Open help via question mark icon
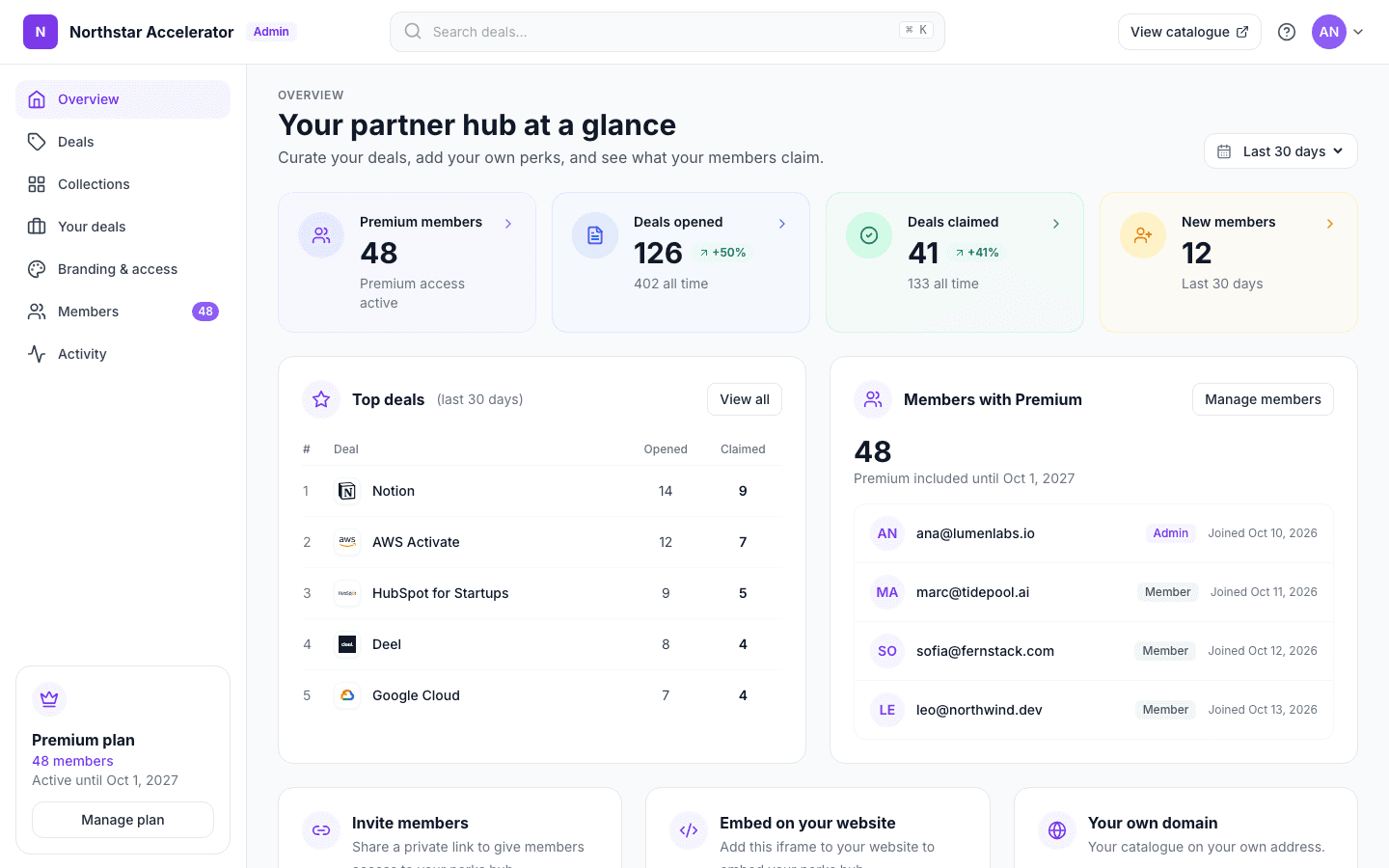 point(1287,32)
